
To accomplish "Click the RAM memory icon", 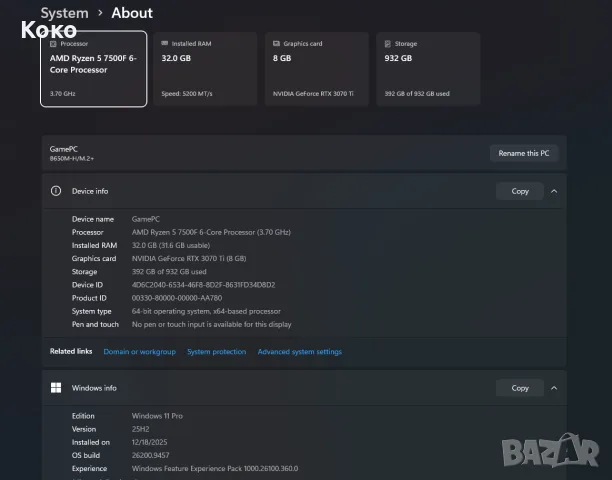I will coord(165,43).
